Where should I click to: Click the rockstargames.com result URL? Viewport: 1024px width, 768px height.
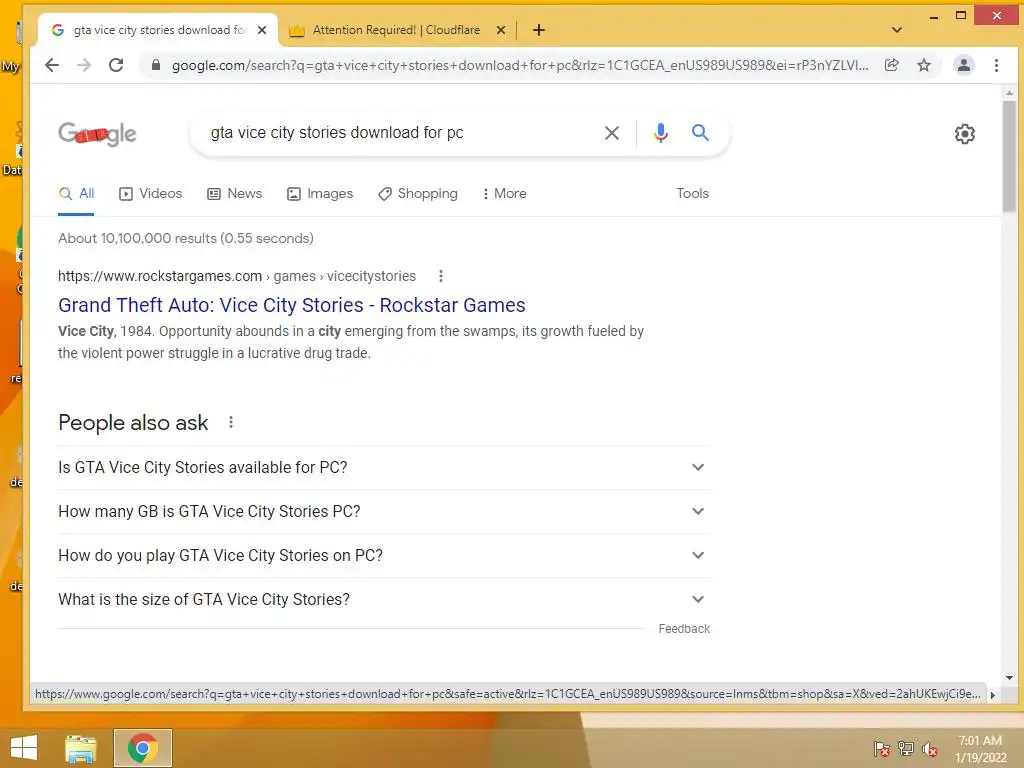pyautogui.click(x=237, y=276)
